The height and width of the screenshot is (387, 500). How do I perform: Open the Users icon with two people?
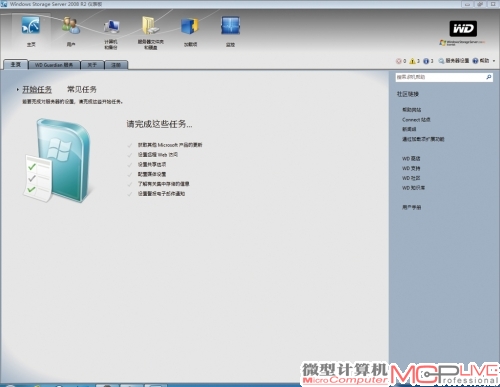(71, 25)
